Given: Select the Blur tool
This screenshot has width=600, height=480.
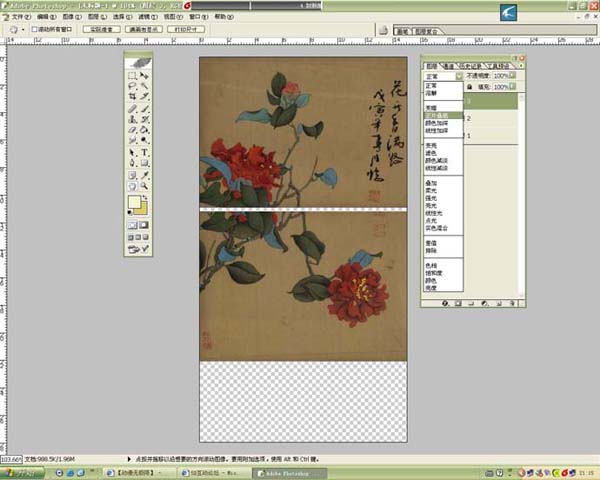Looking at the screenshot, I should click(x=132, y=140).
